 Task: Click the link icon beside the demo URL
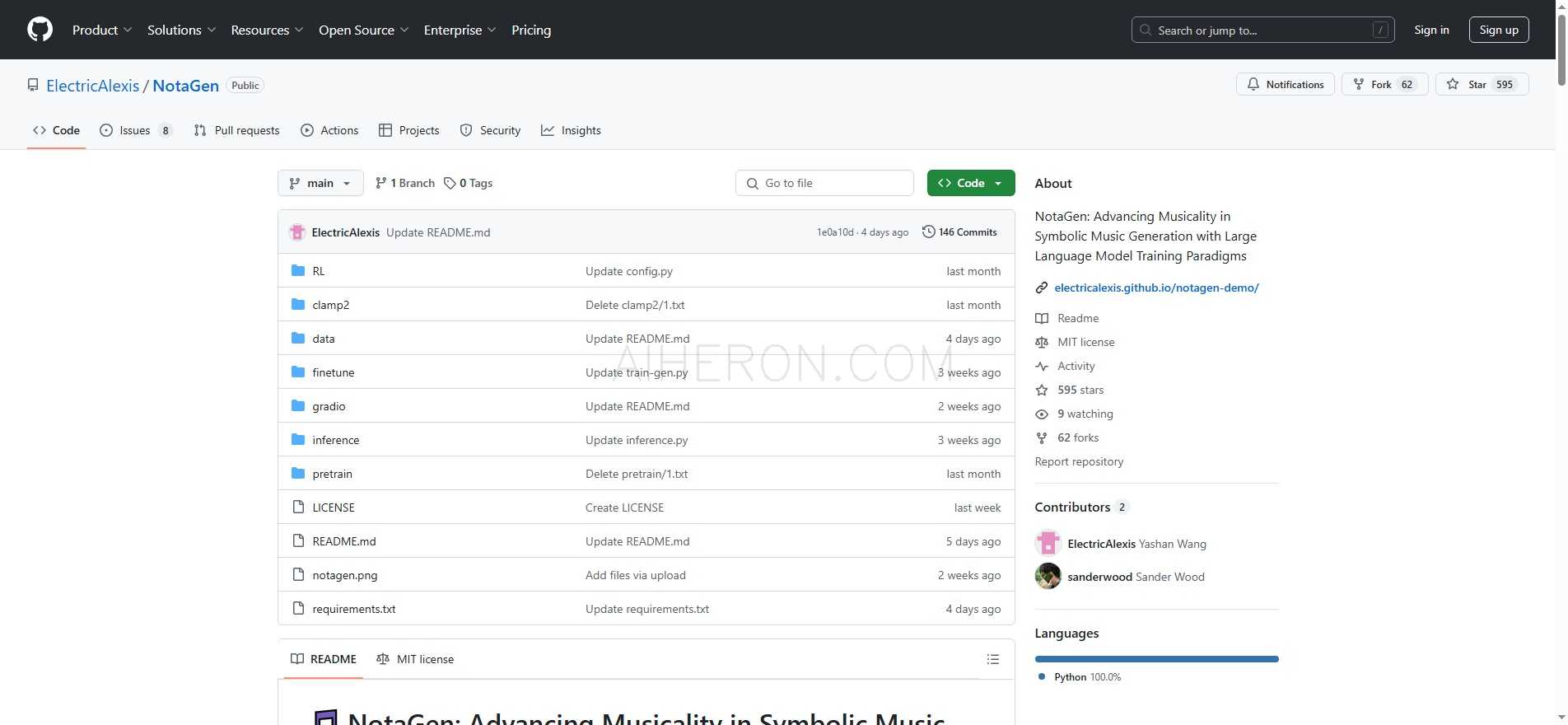1042,288
